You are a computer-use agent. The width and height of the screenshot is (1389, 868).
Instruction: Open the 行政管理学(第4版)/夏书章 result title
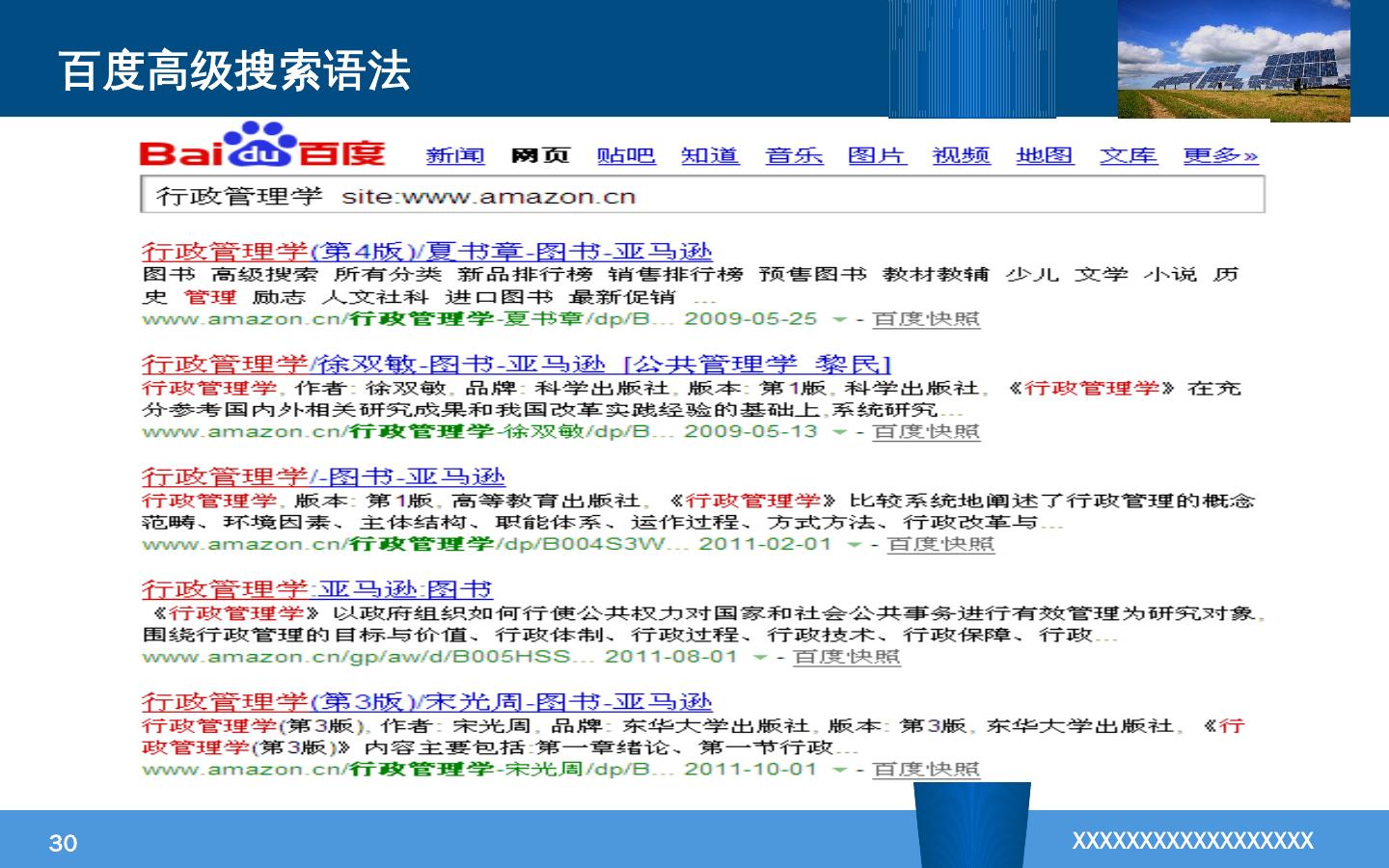click(426, 252)
